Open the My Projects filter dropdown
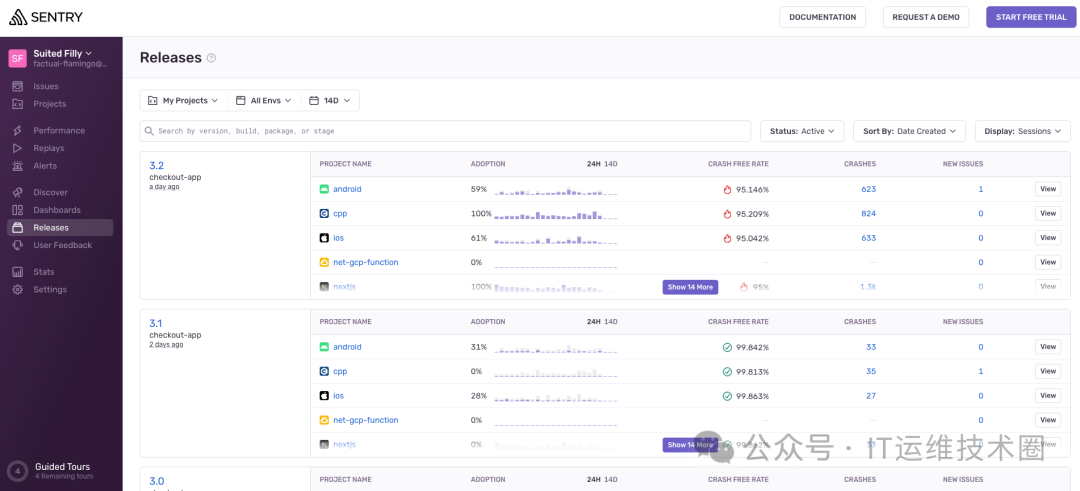This screenshot has width=1080, height=491. point(183,101)
